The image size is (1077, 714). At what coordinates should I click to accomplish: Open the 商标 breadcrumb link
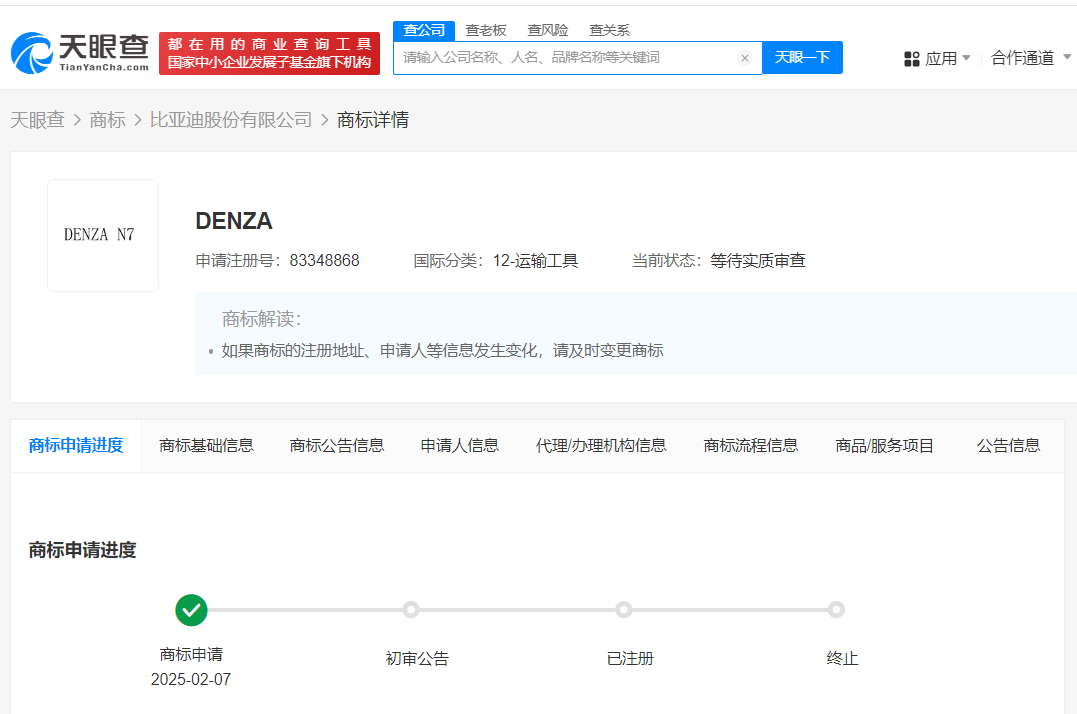tap(107, 120)
